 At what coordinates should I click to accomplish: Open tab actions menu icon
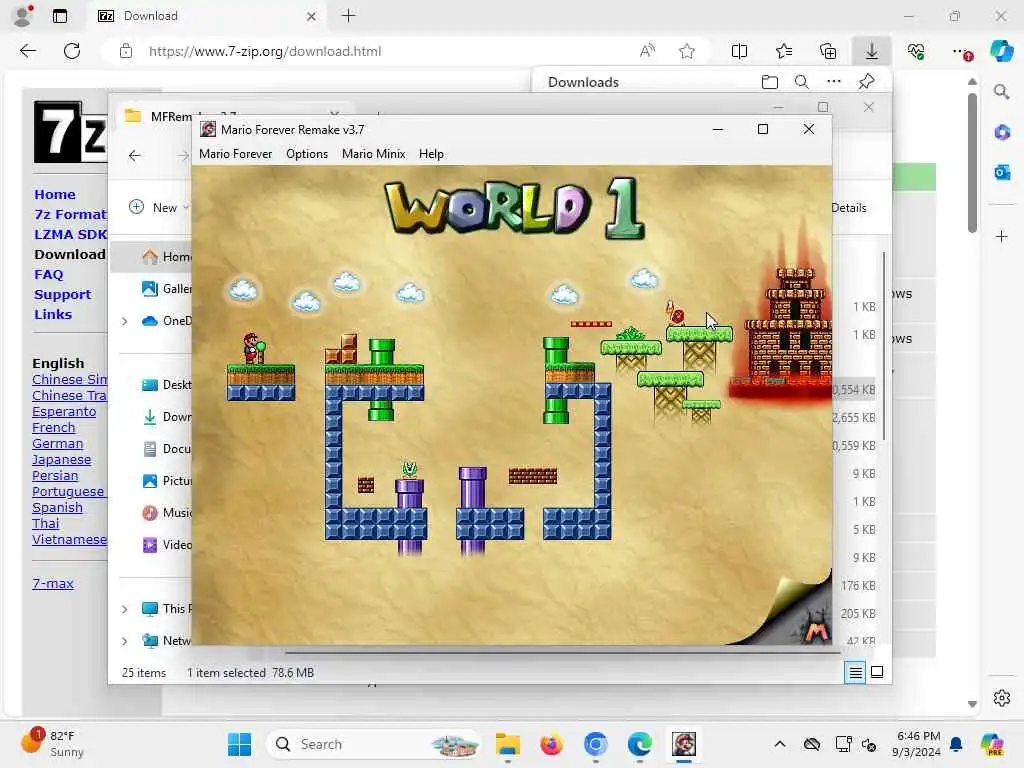point(60,16)
